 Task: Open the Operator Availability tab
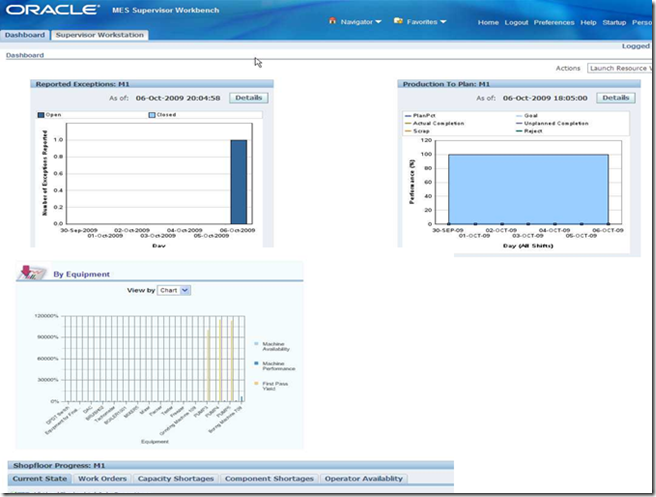coord(364,479)
